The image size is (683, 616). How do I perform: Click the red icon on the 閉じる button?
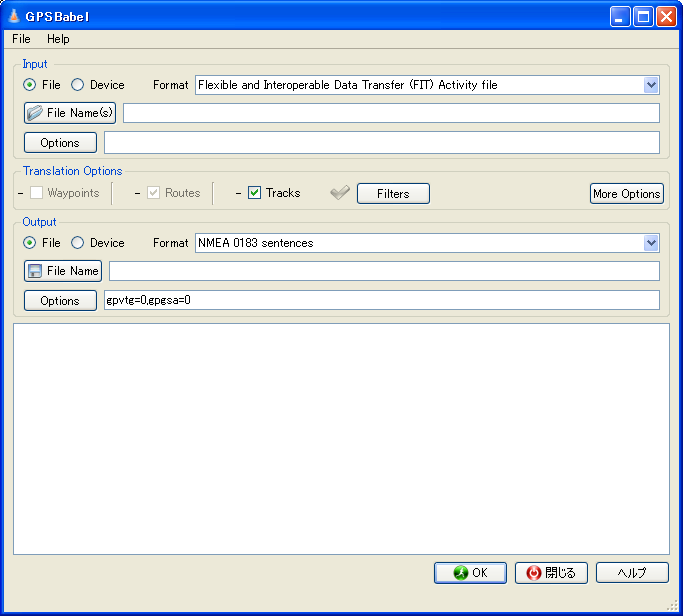tap(534, 573)
